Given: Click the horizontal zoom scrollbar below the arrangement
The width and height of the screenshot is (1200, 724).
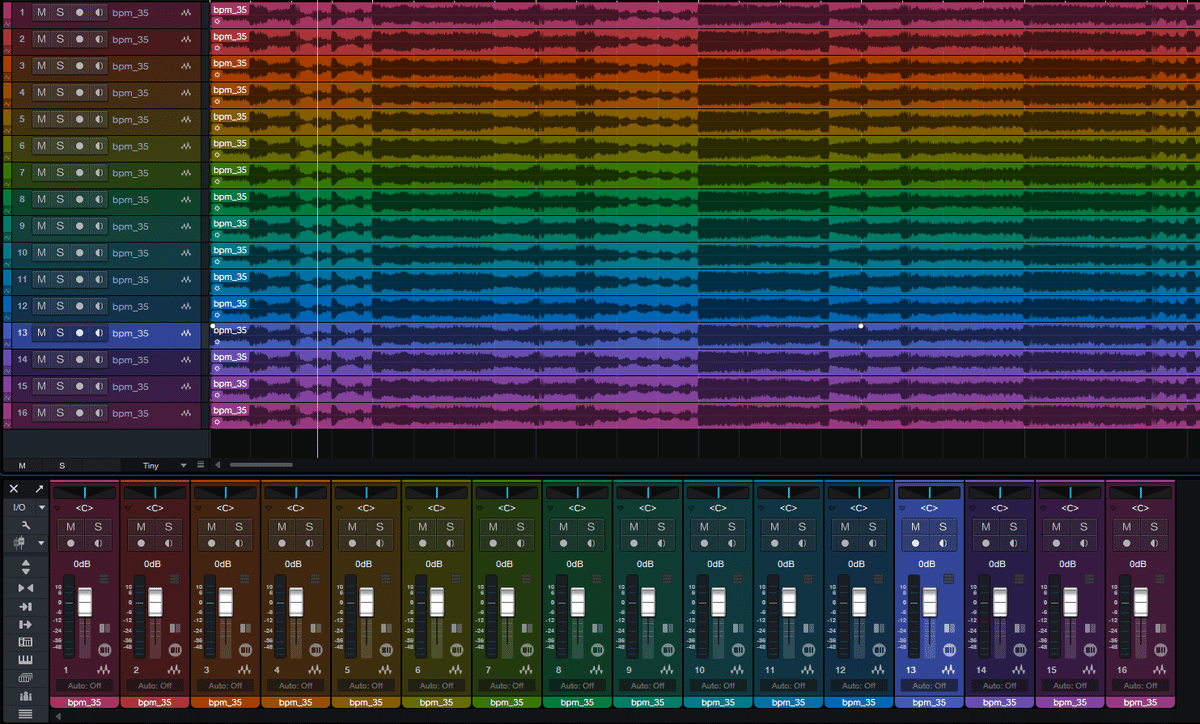Looking at the screenshot, I should pos(262,464).
